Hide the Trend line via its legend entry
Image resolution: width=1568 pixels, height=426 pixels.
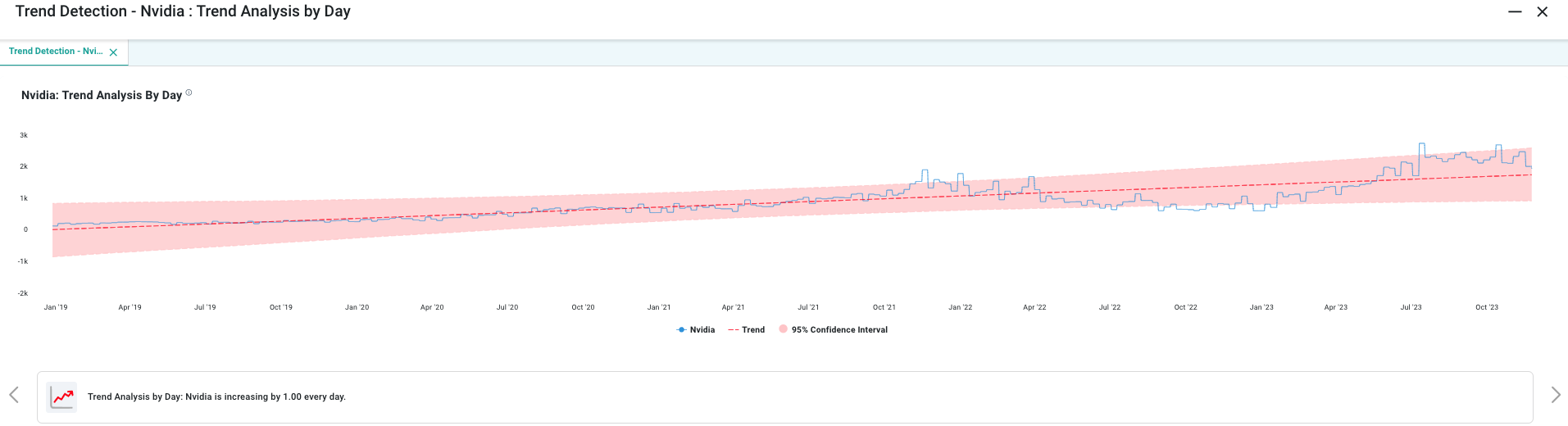pos(746,330)
